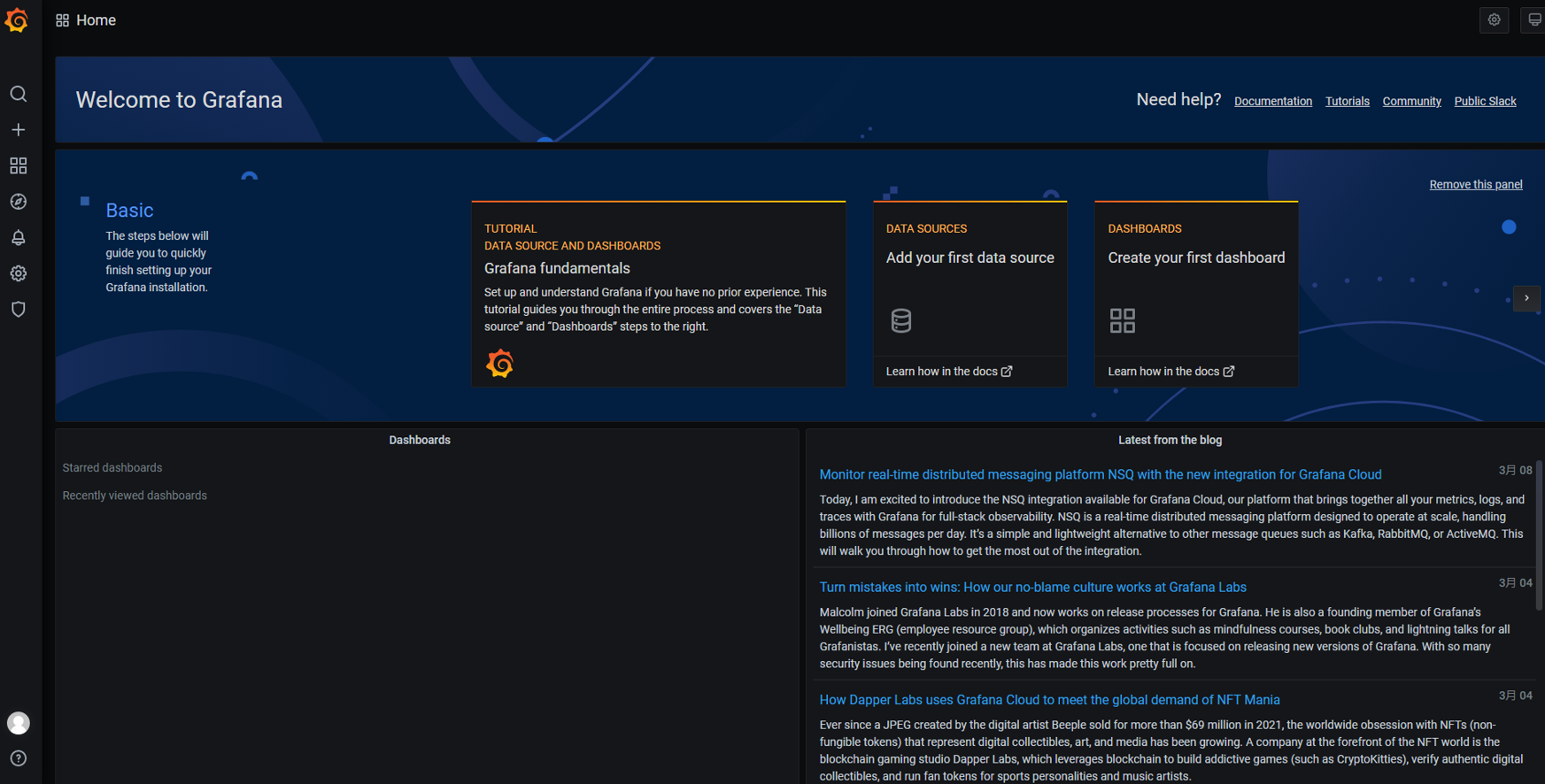Click the Basic setup heading
This screenshot has width=1545, height=784.
(x=129, y=211)
